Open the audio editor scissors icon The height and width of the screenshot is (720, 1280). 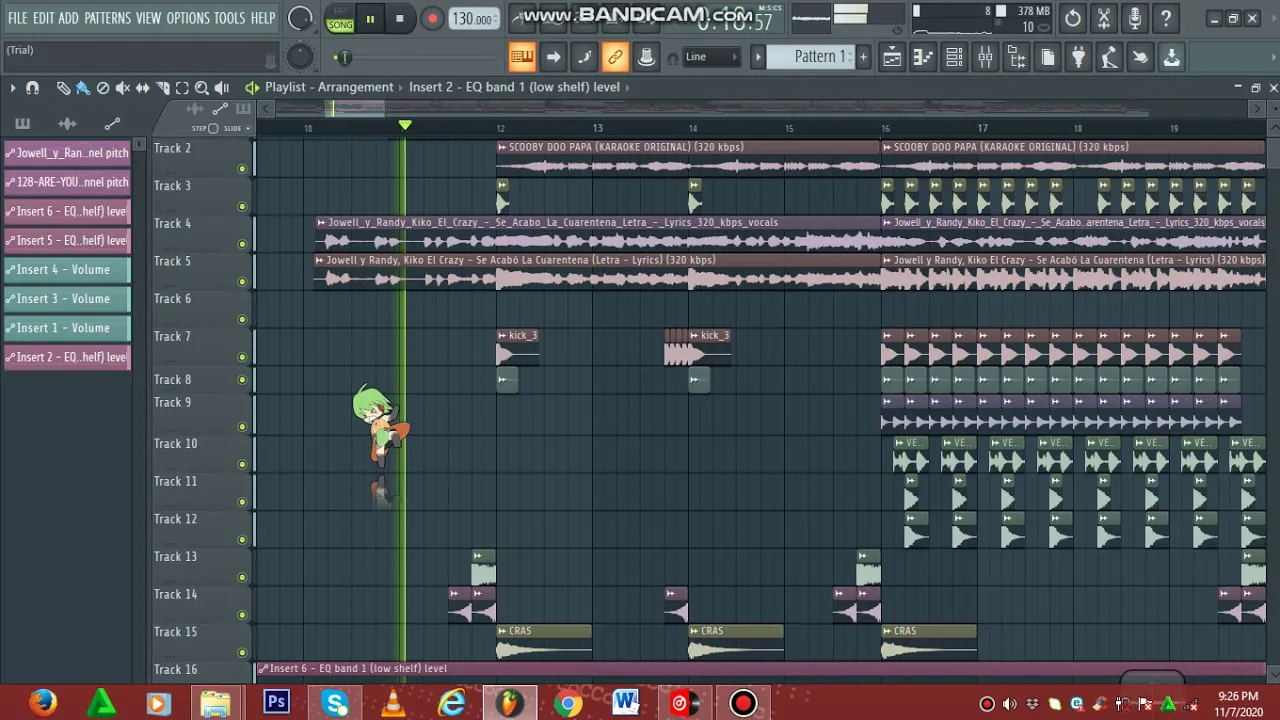point(1103,18)
